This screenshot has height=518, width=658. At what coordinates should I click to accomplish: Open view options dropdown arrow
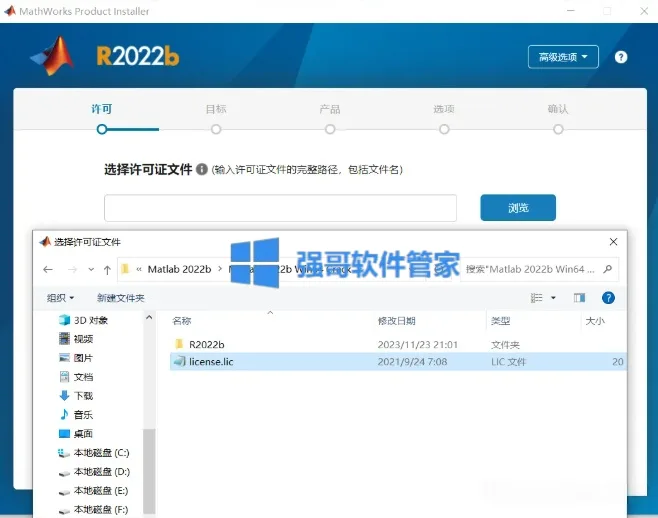coord(553,298)
